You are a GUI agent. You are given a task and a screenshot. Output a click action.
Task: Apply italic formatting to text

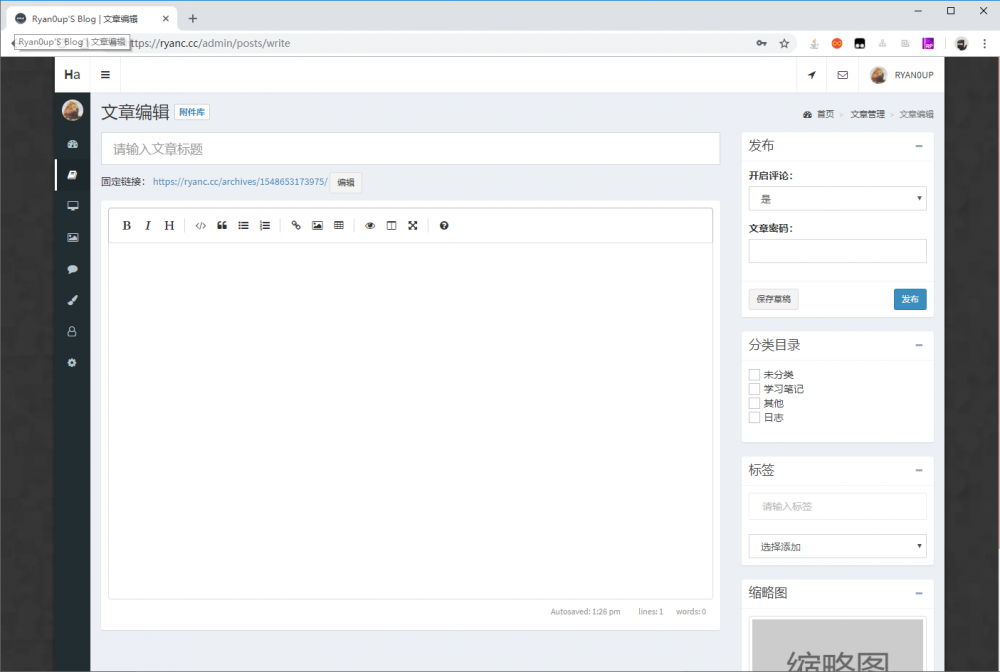tap(147, 225)
